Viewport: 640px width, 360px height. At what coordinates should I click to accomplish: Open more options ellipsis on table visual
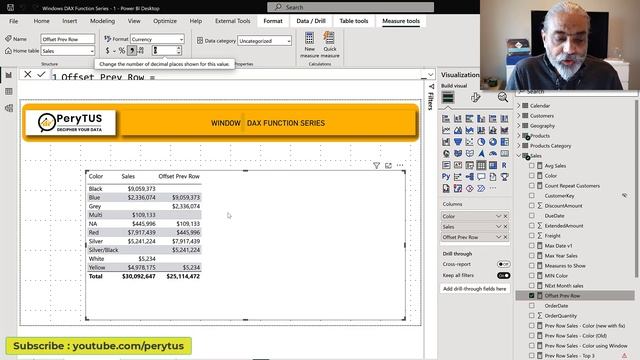tap(400, 165)
